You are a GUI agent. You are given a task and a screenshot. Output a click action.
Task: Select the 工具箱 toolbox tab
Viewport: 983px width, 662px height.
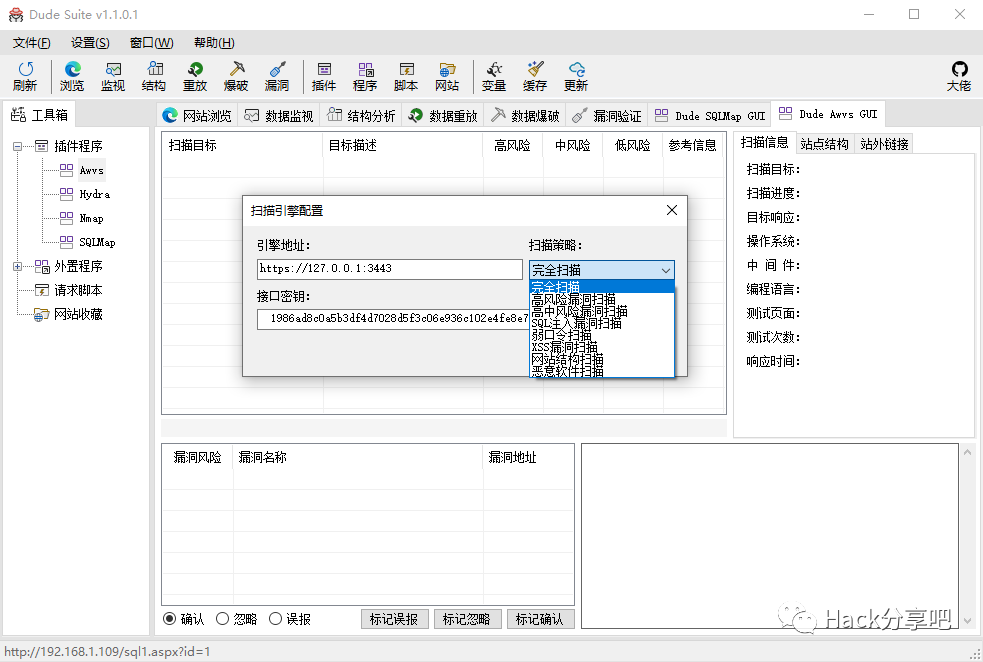(39, 115)
